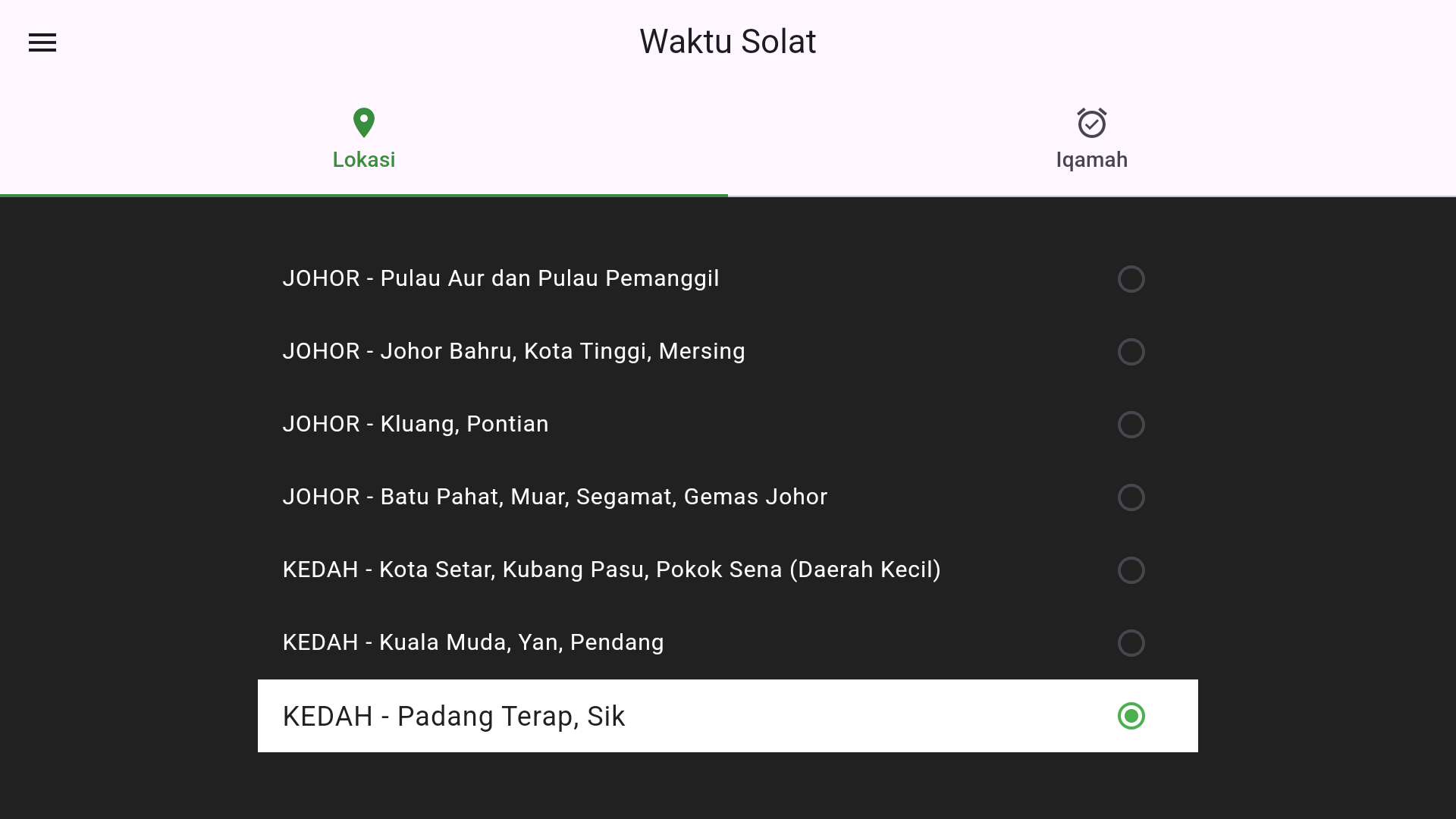Choose the JOHOR - Kluang, Pontian text
The image size is (1456, 819).
pyautogui.click(x=416, y=424)
